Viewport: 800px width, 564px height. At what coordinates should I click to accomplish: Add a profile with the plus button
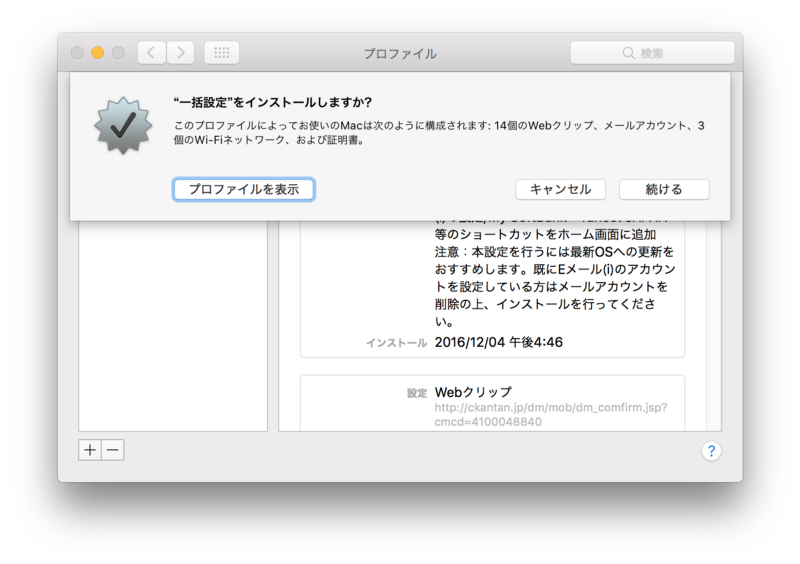click(90, 450)
